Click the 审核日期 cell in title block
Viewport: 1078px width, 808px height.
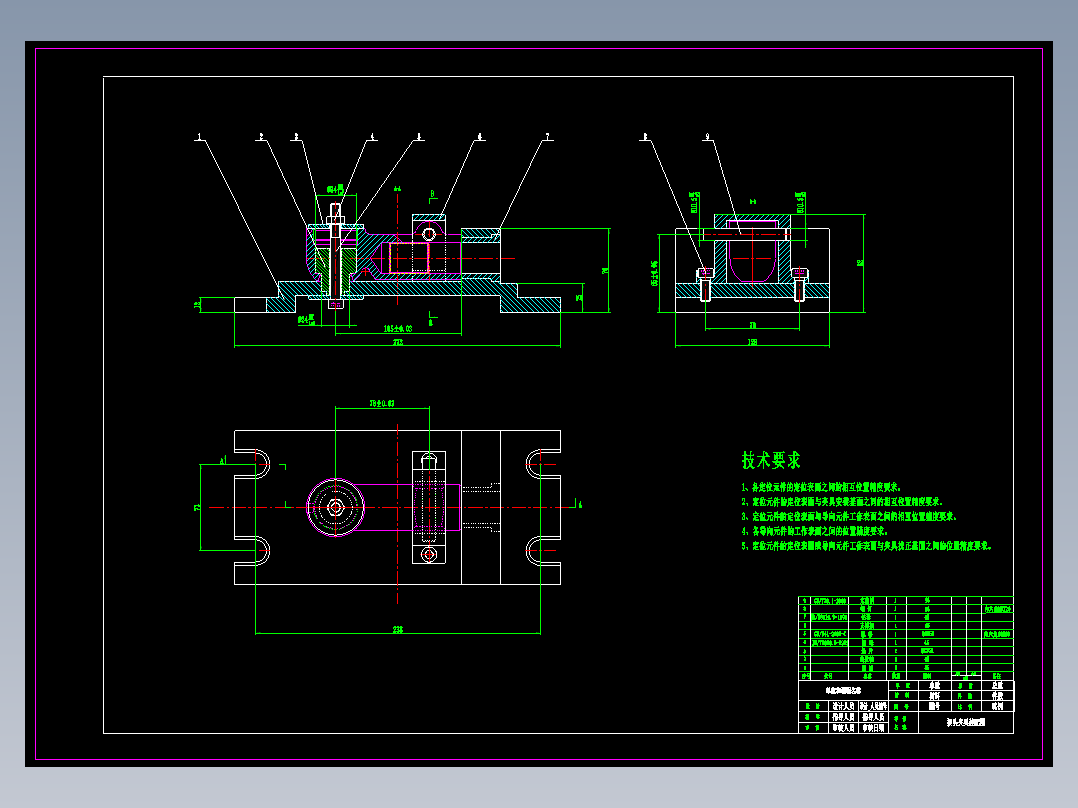pos(873,728)
